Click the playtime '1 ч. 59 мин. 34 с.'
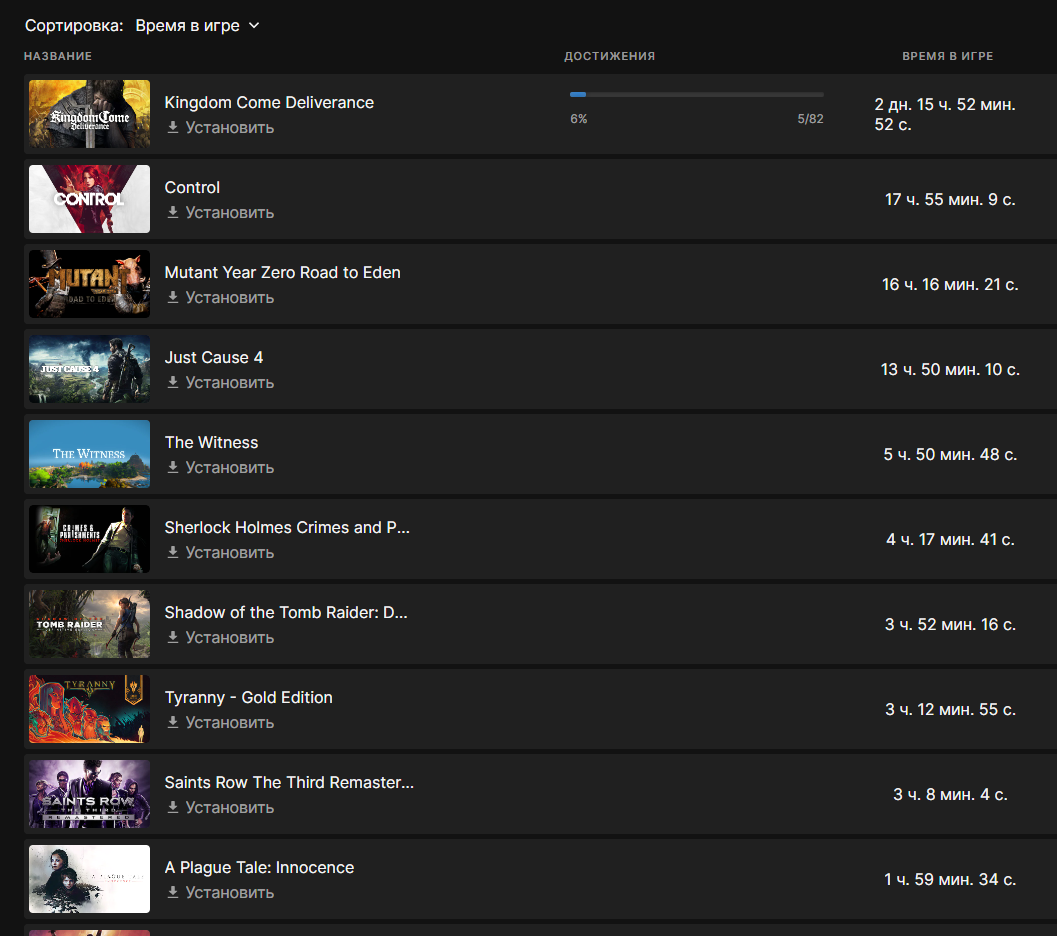The width and height of the screenshot is (1057, 936). [950, 879]
